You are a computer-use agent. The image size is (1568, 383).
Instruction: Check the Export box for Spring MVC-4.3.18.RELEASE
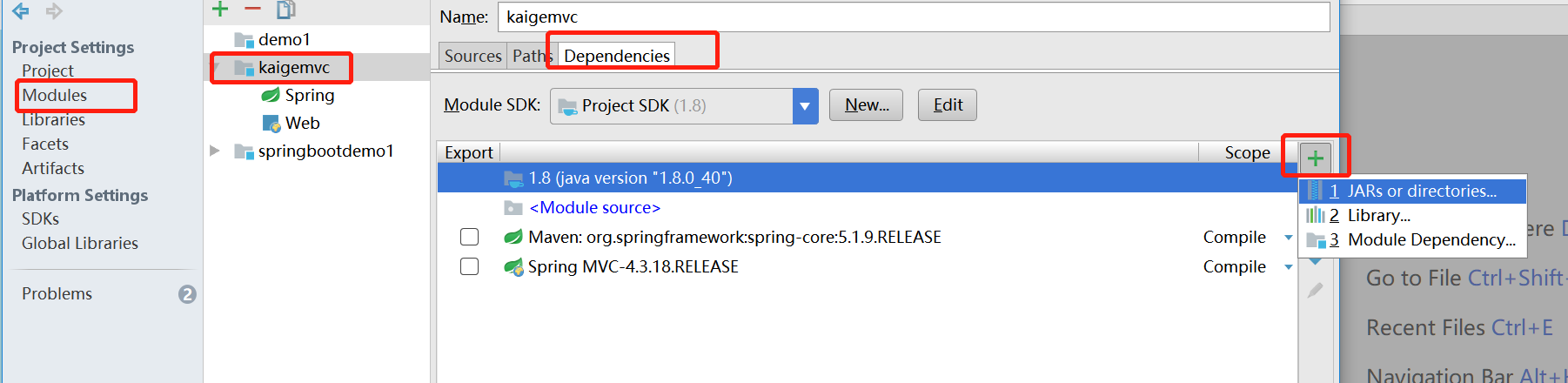point(469,266)
